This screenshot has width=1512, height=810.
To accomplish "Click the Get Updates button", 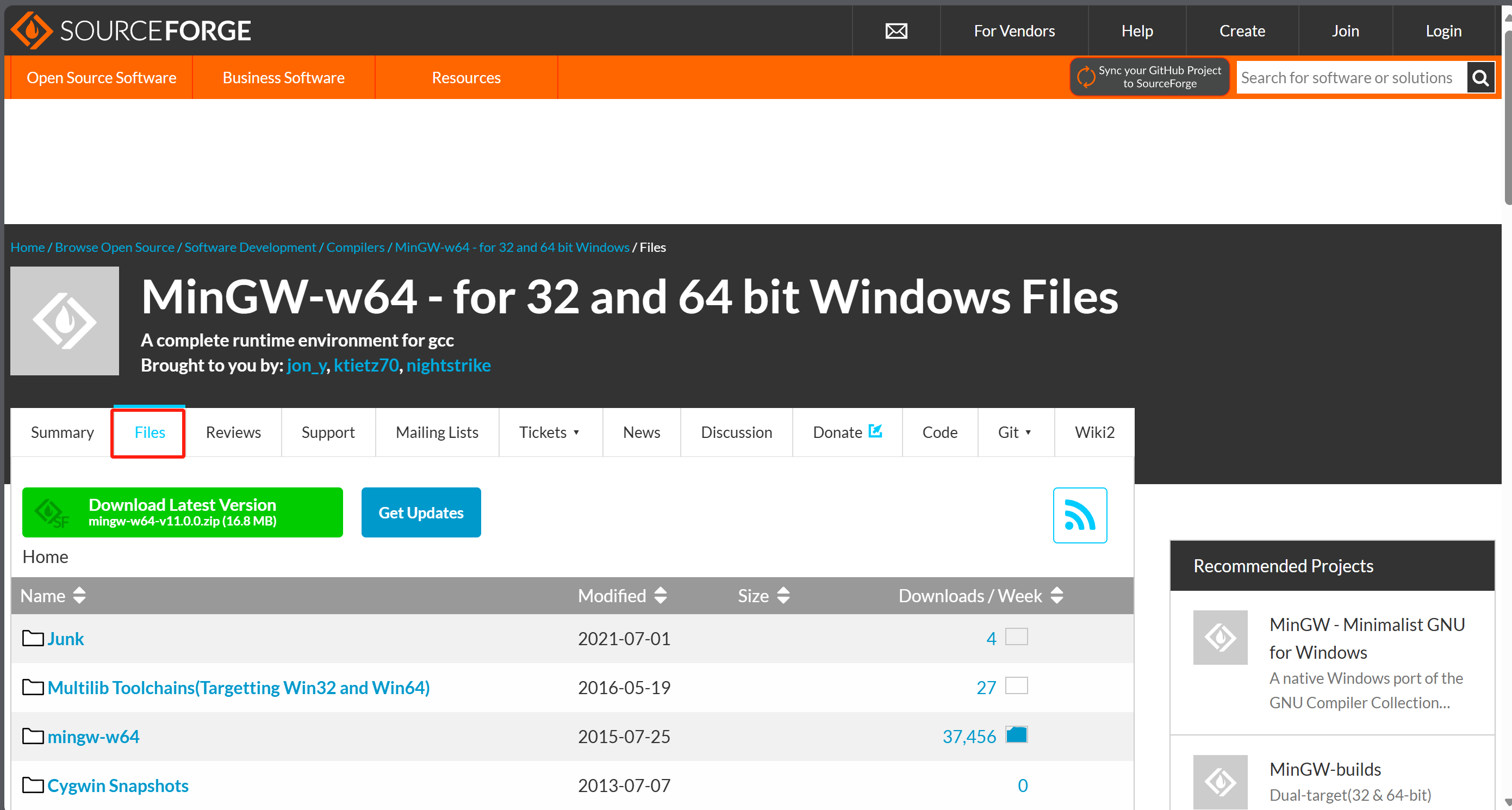I will click(x=421, y=511).
